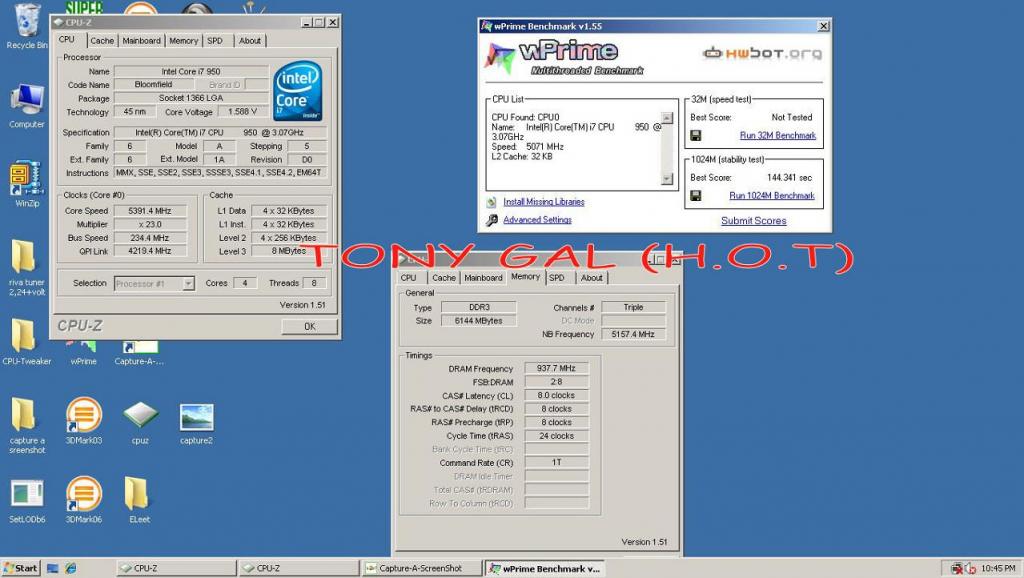Click the memory type value DDR3
Image resolution: width=1024 pixels, height=578 pixels.
[479, 307]
